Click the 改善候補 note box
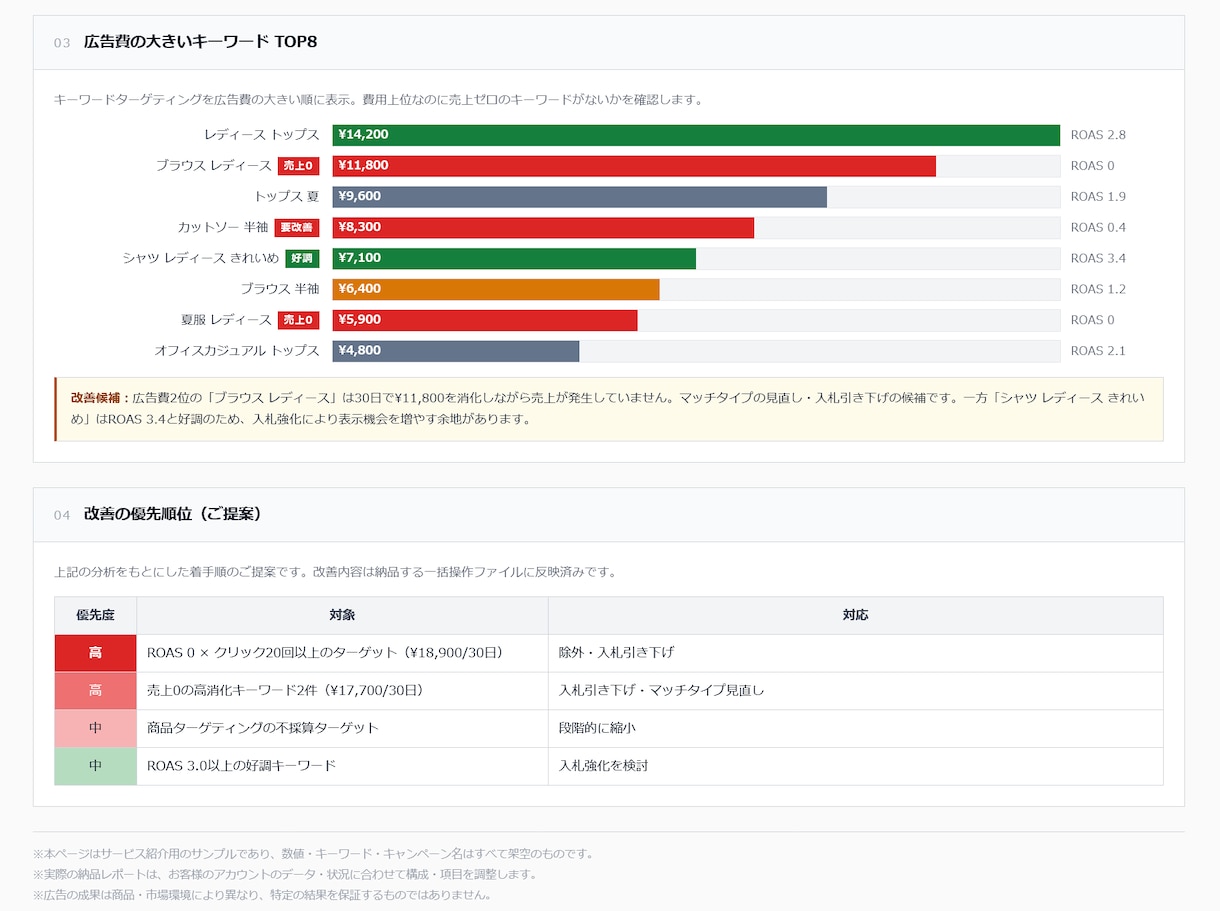This screenshot has width=1220, height=911. [x=609, y=409]
